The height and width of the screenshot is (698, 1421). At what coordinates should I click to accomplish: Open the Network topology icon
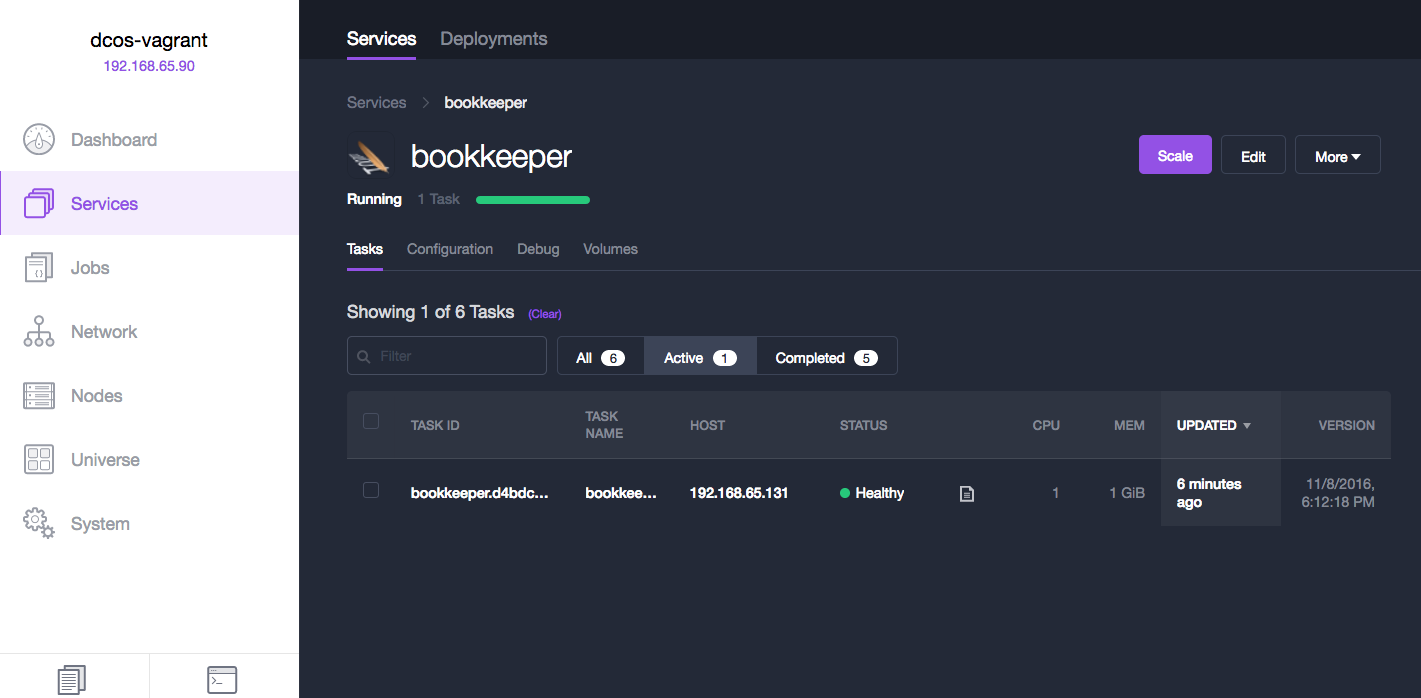(39, 332)
